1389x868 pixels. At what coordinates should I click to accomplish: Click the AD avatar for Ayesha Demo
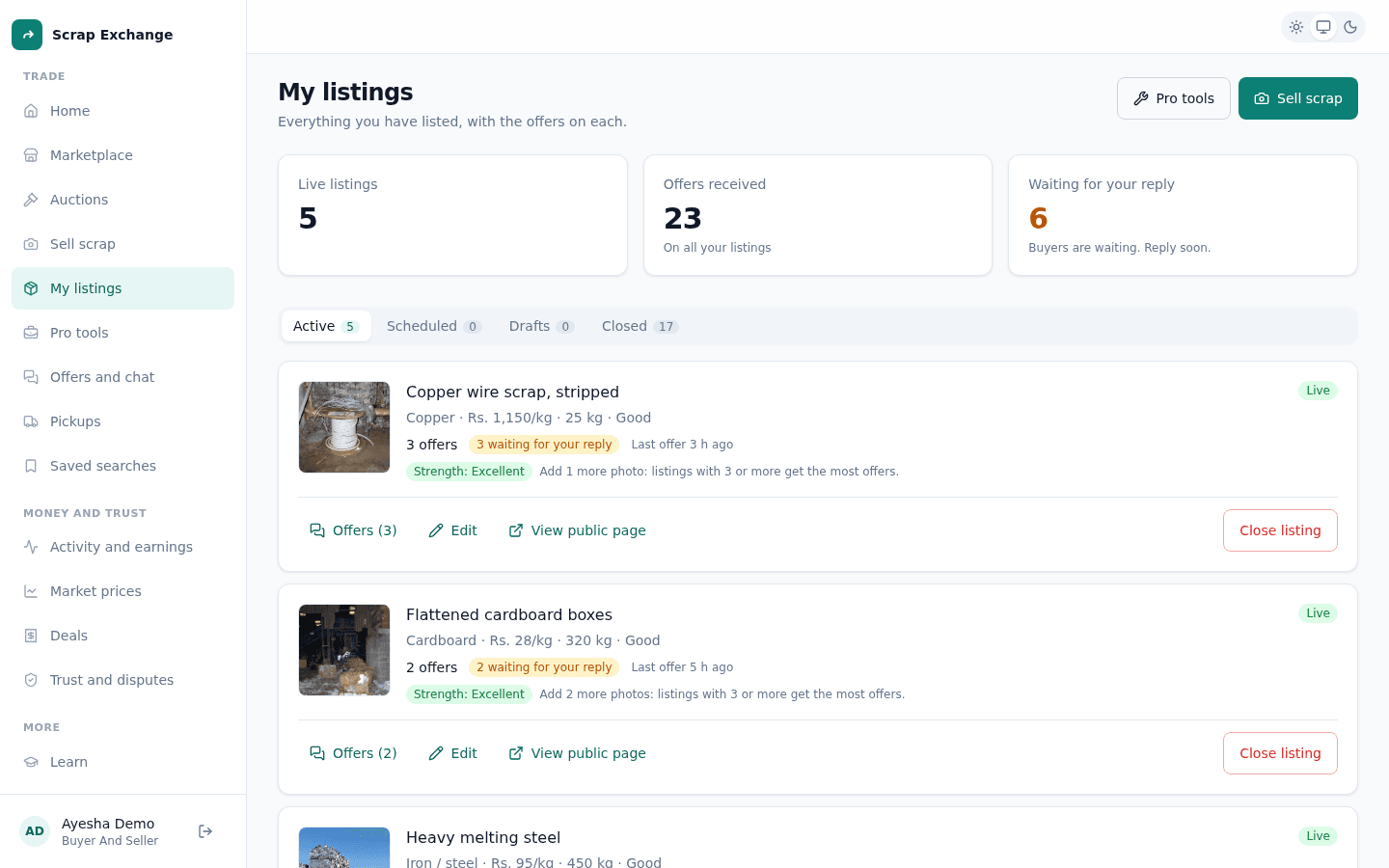coord(35,831)
